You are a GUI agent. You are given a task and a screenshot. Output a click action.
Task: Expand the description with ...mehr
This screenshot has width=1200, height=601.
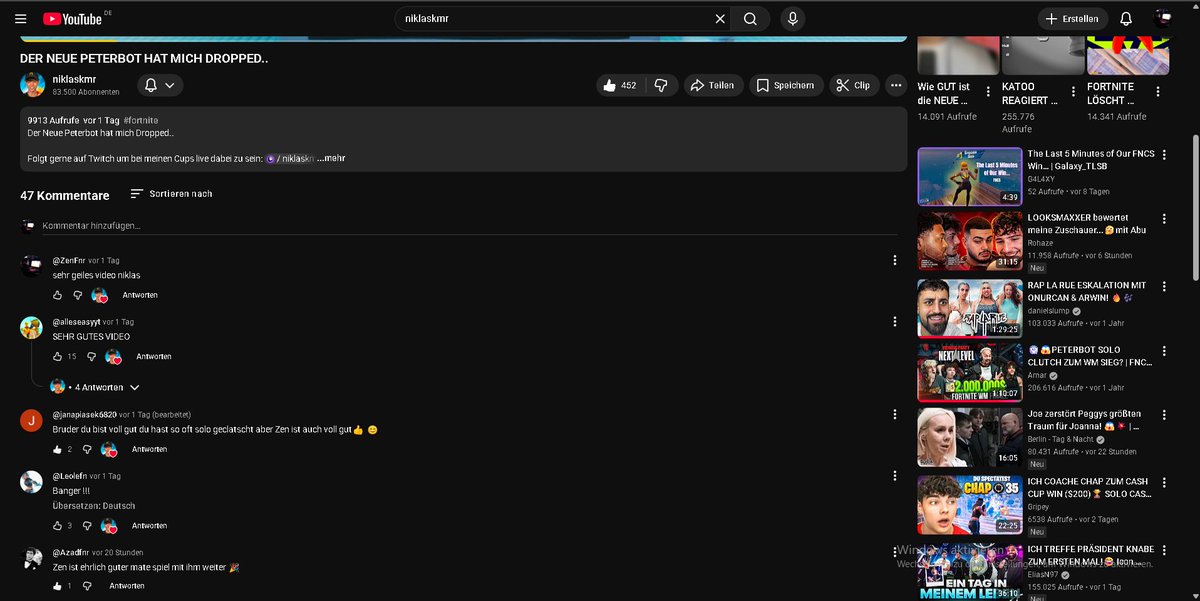point(331,158)
